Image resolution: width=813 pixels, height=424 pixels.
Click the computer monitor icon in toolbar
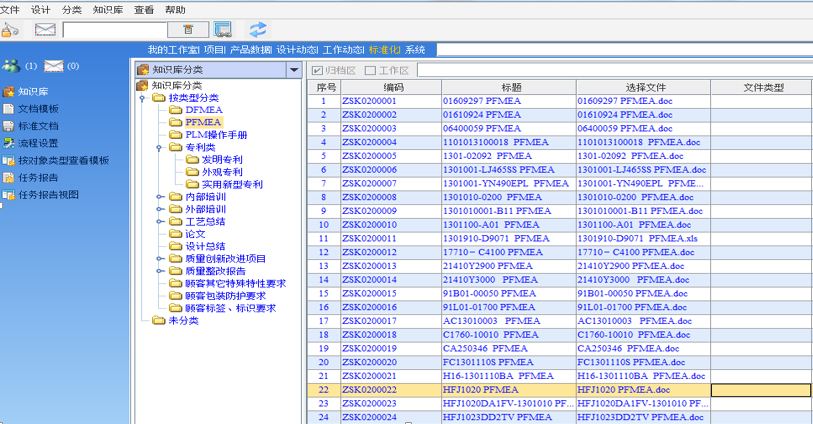point(222,30)
